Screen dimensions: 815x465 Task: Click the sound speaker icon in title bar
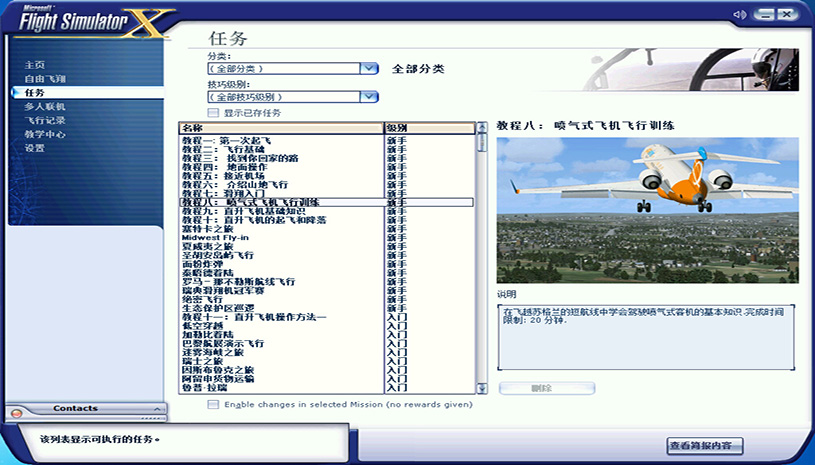[x=741, y=14]
